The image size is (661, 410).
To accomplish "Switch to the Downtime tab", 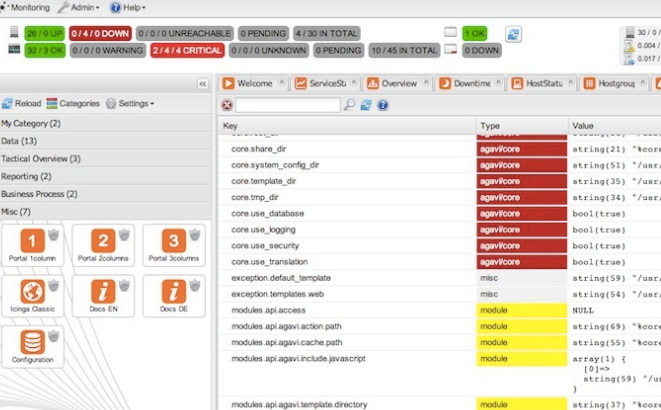I will [470, 83].
